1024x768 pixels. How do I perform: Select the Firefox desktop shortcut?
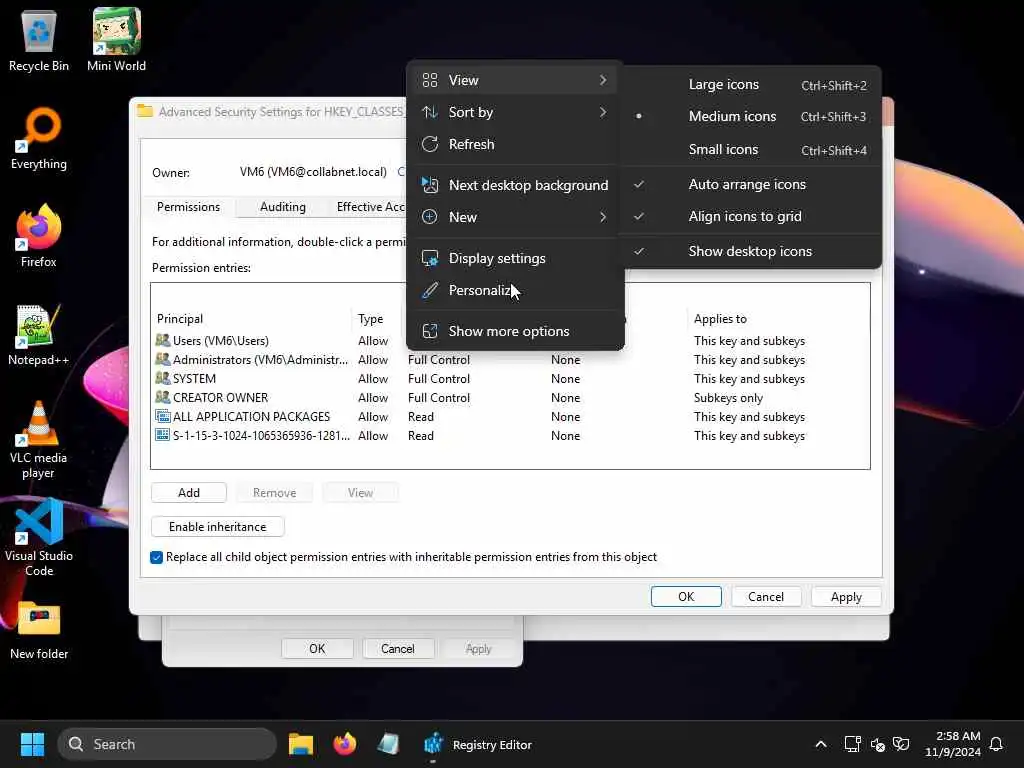39,236
